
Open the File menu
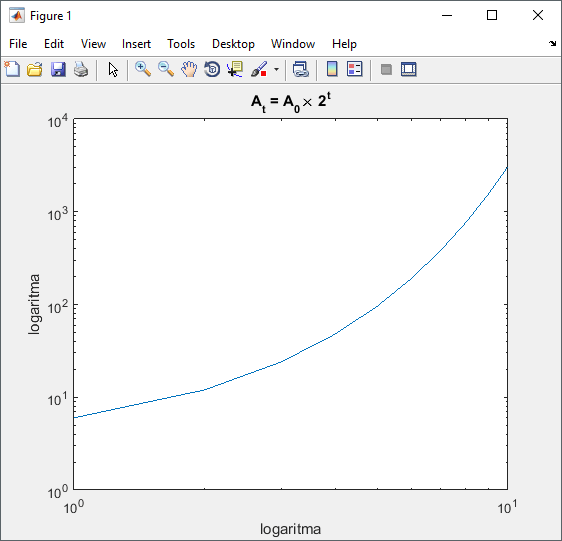click(18, 44)
